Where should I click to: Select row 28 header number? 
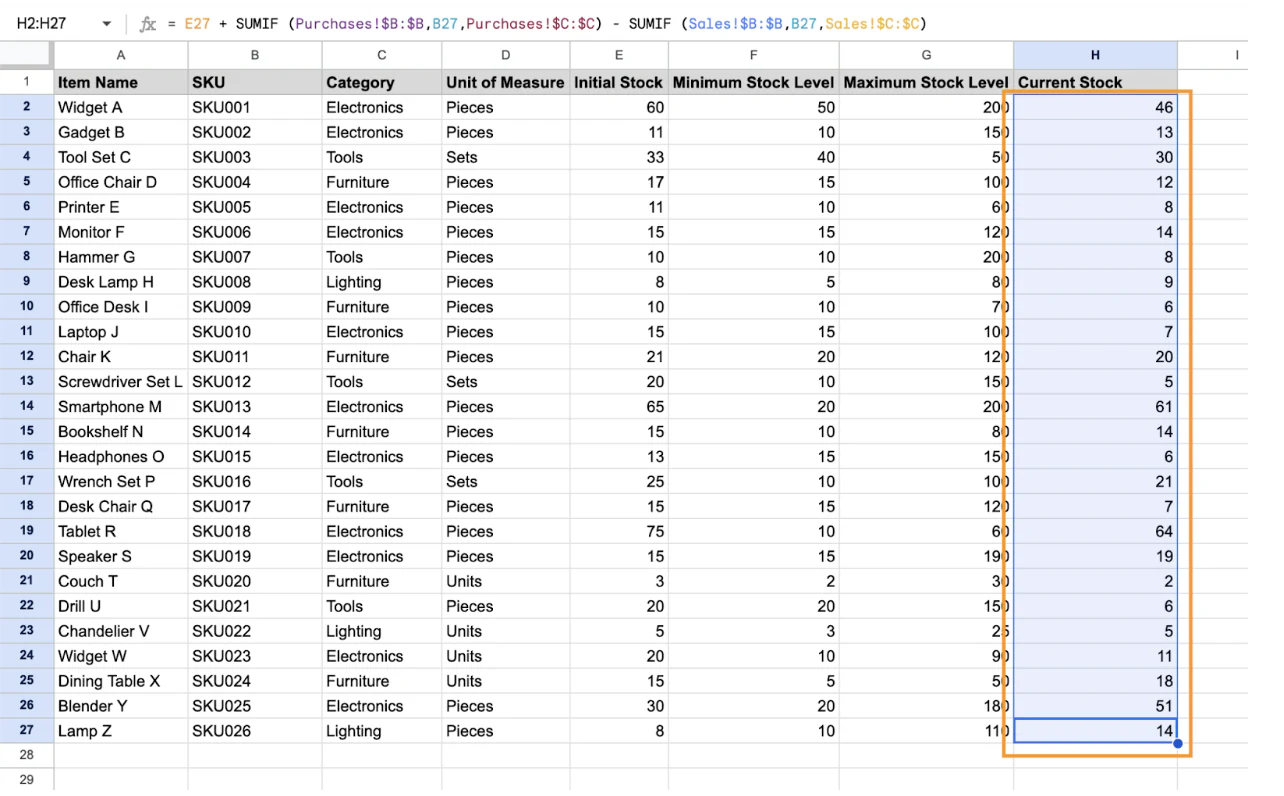tap(27, 755)
